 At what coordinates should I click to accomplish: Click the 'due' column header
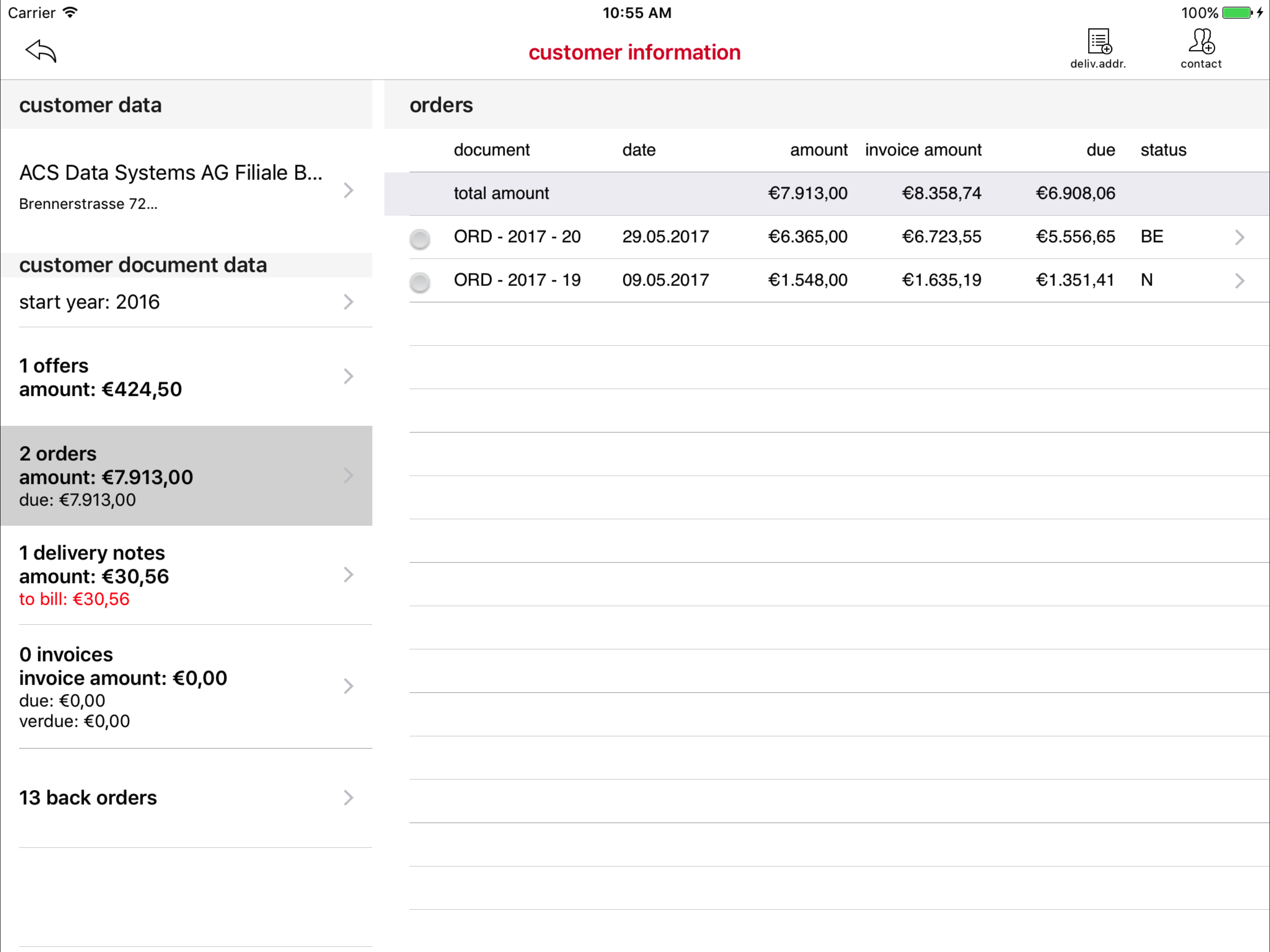tap(1101, 150)
